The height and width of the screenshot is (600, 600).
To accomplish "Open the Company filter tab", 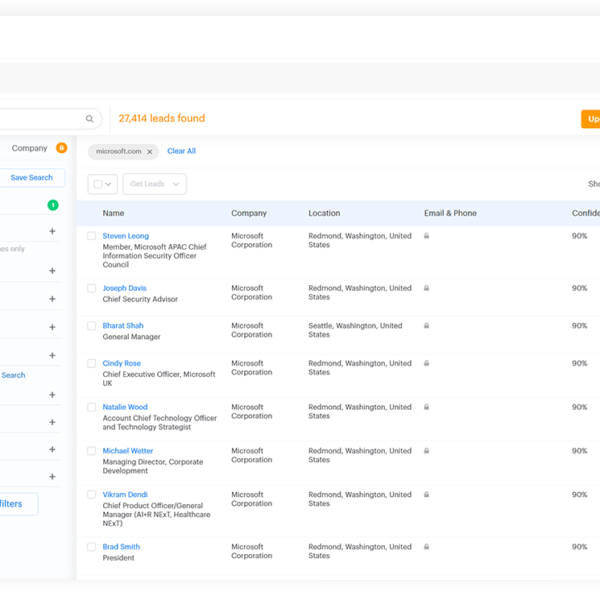I will [x=29, y=148].
